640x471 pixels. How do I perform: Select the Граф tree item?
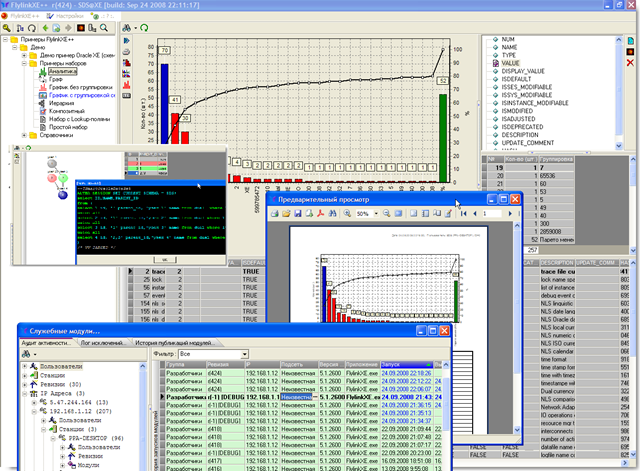point(56,79)
